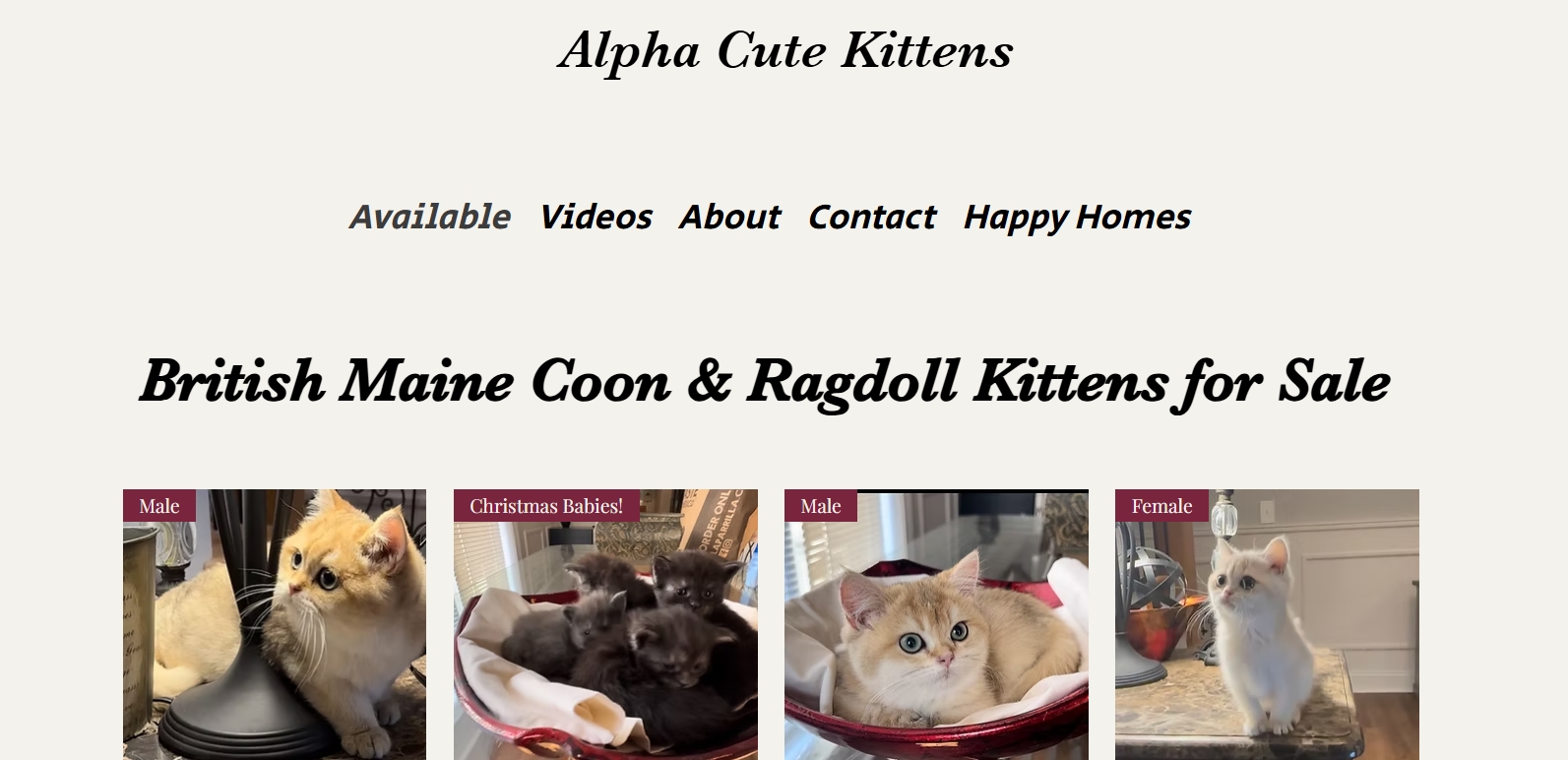This screenshot has width=1568, height=760.
Task: Open the white kitten on table photo
Action: coord(1267,624)
